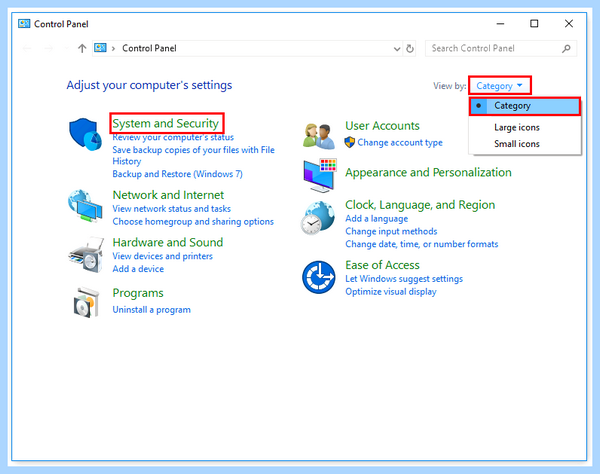This screenshot has width=600, height=474.
Task: Open User Accounts category
Action: (382, 126)
